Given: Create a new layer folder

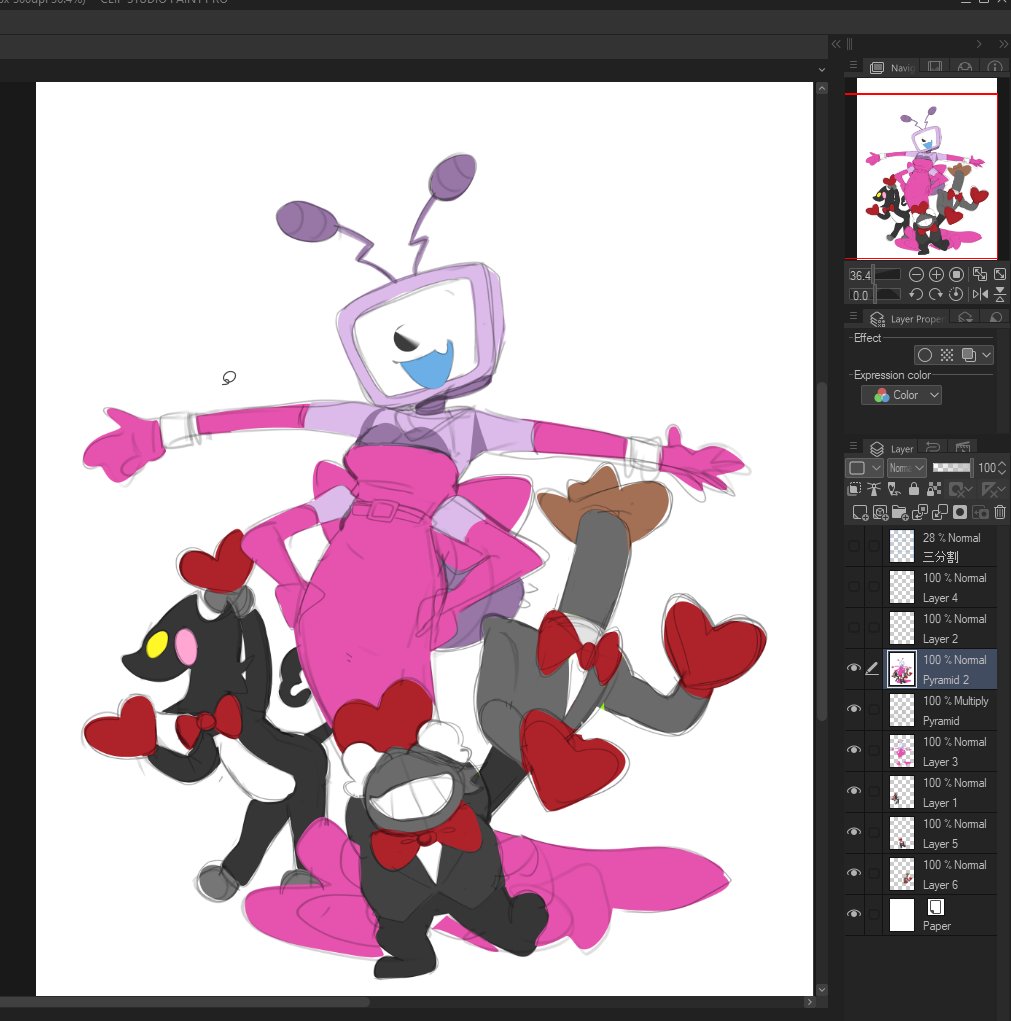Looking at the screenshot, I should point(900,512).
